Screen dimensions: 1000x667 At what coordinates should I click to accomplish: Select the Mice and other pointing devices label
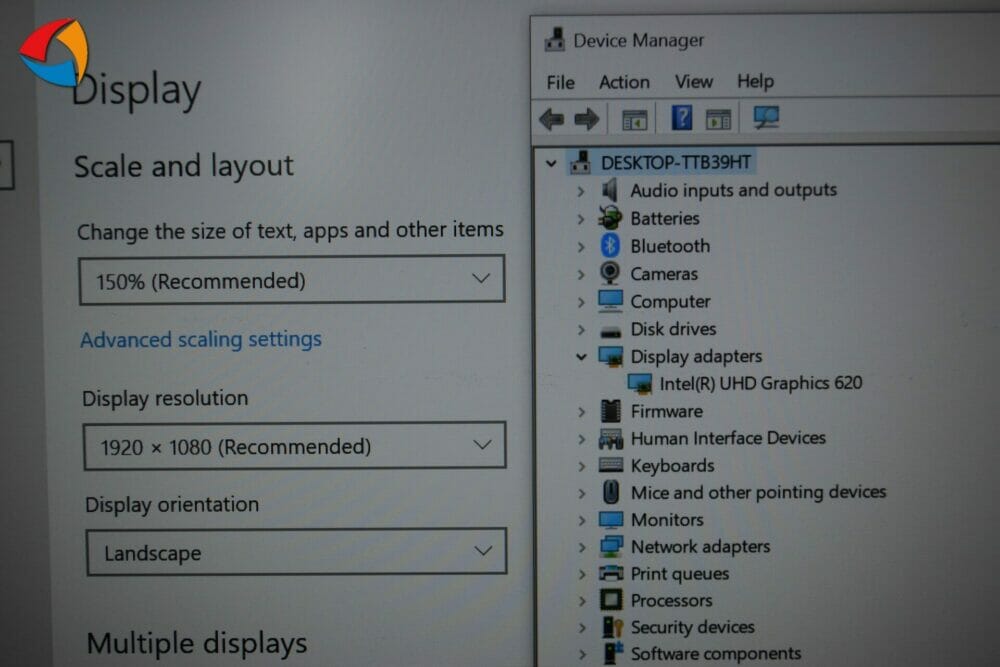coord(759,492)
